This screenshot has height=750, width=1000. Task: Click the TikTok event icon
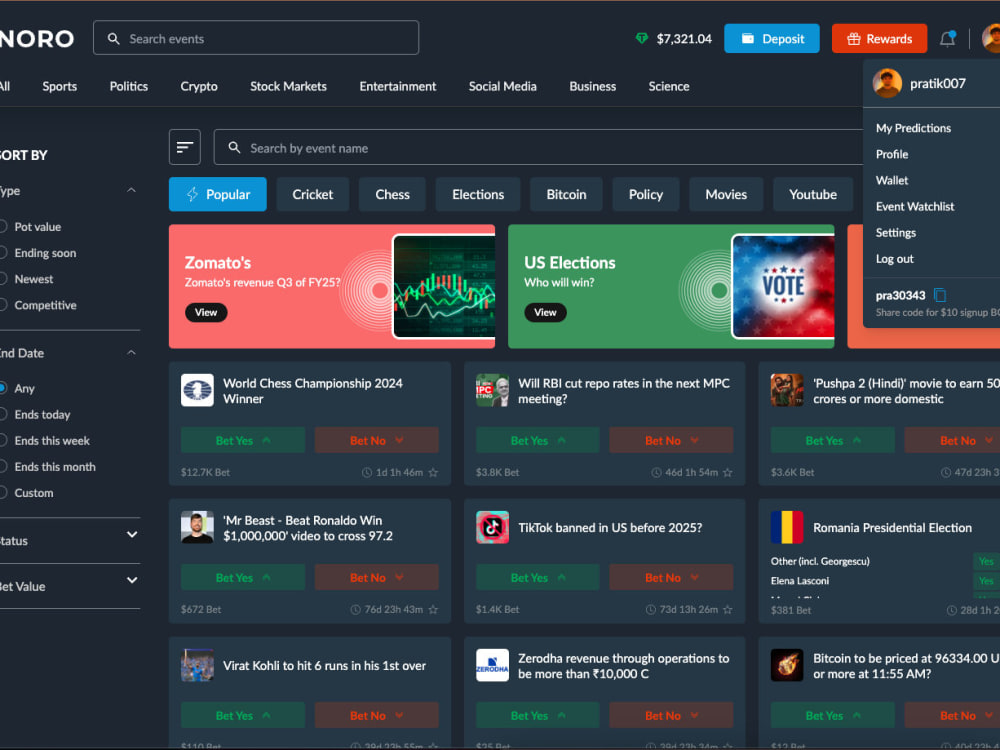pos(492,527)
